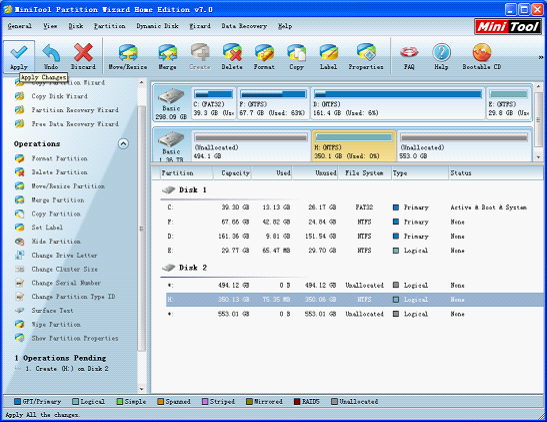
Task: Sort by Capacity column header
Action: click(x=232, y=173)
